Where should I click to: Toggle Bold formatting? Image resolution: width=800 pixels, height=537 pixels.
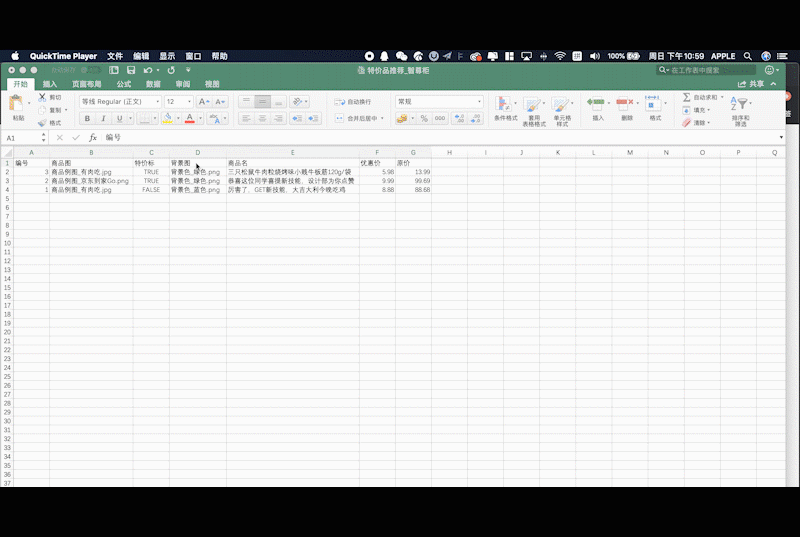pos(87,118)
